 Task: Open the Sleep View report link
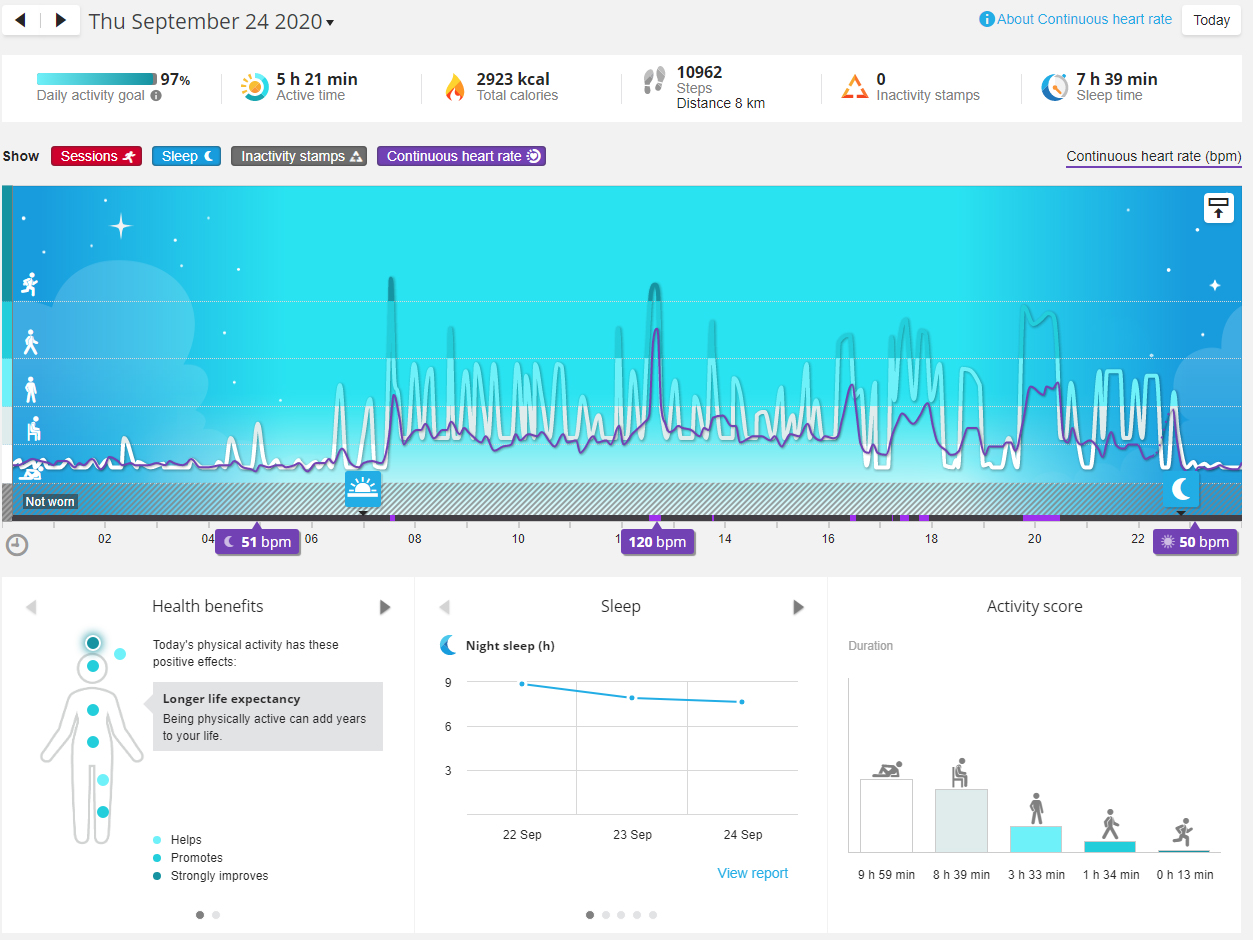(x=753, y=873)
